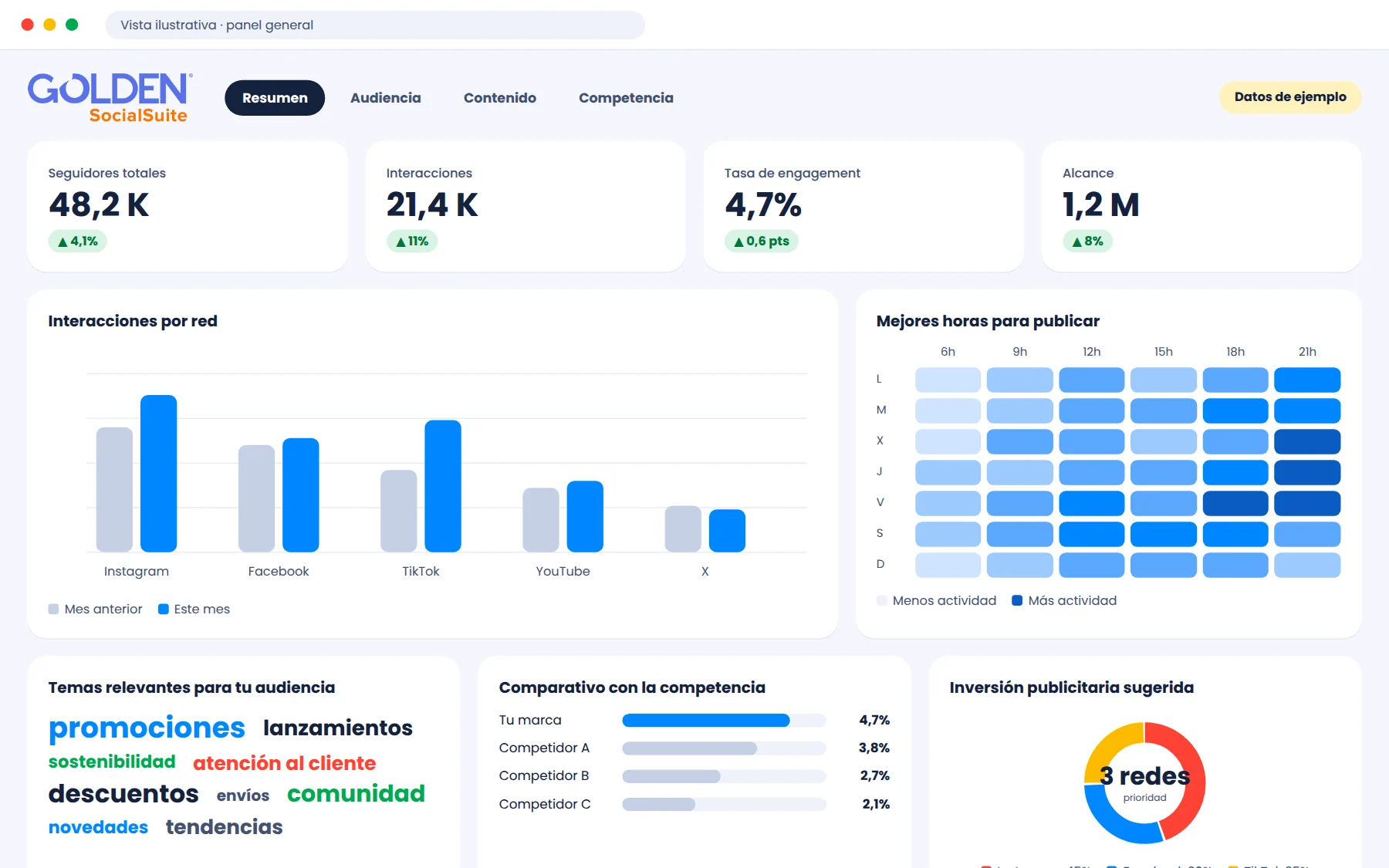Click the comunidad topic word
Viewport: 1389px width, 868px height.
point(357,793)
